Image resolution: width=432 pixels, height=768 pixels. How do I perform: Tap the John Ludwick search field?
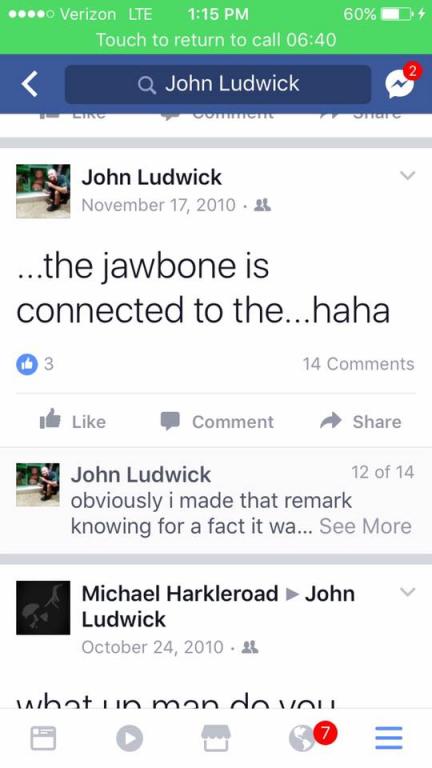(217, 84)
